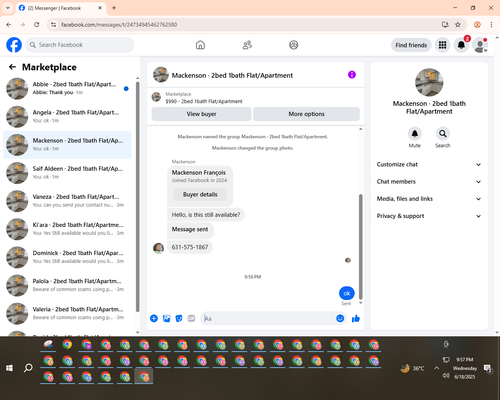Open the Facebook menu grid icon
Screen dimensions: 500x400
click(x=442, y=45)
